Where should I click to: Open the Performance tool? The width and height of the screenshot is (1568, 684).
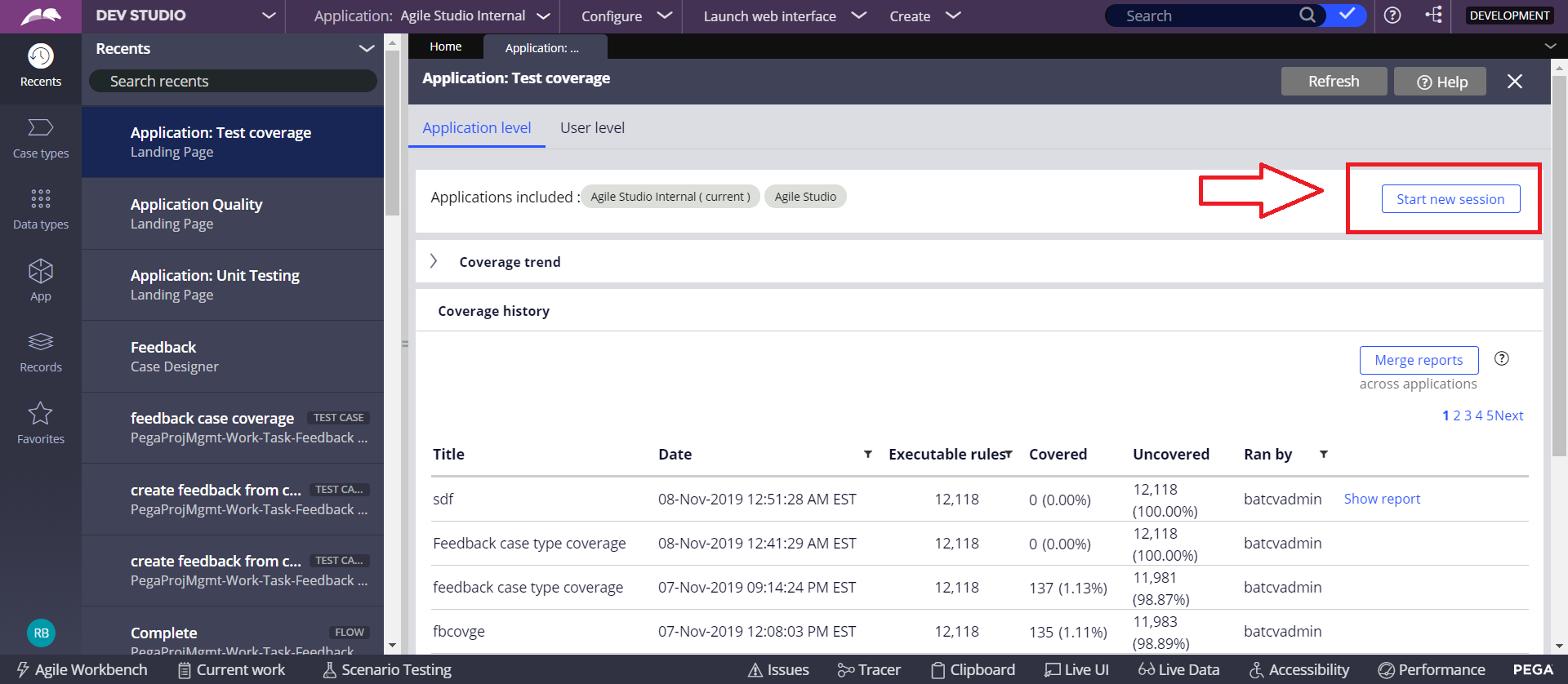tap(1432, 669)
